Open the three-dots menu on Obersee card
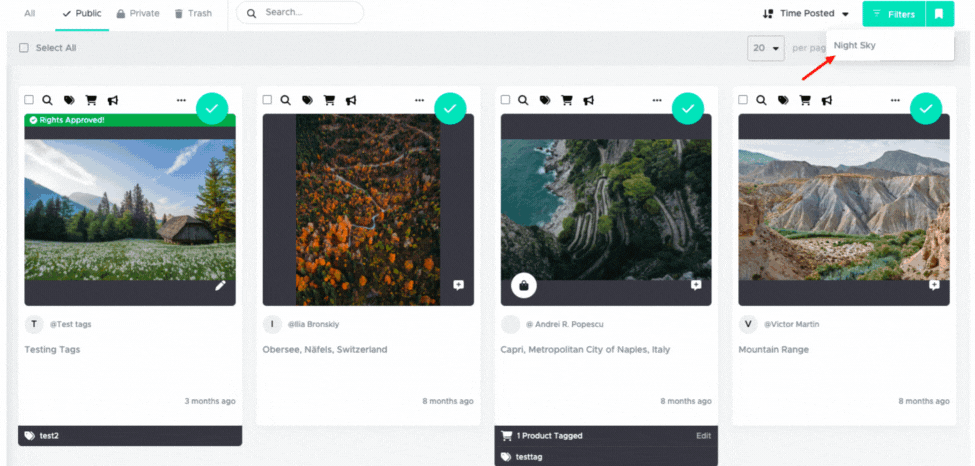This screenshot has height=466, width=975. (x=419, y=100)
